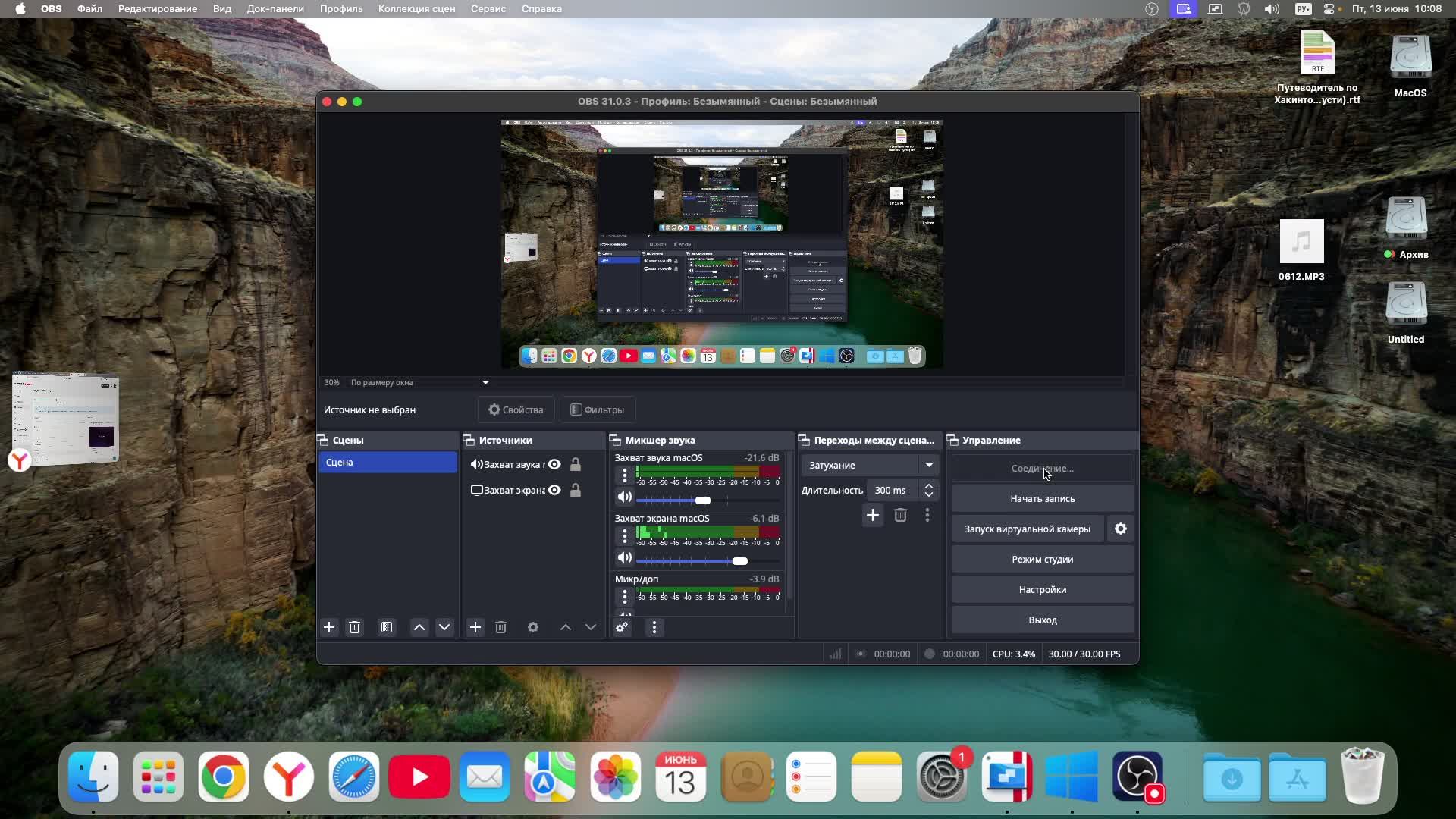Open OBS app in the Dock
The width and height of the screenshot is (1456, 819).
click(x=1137, y=777)
